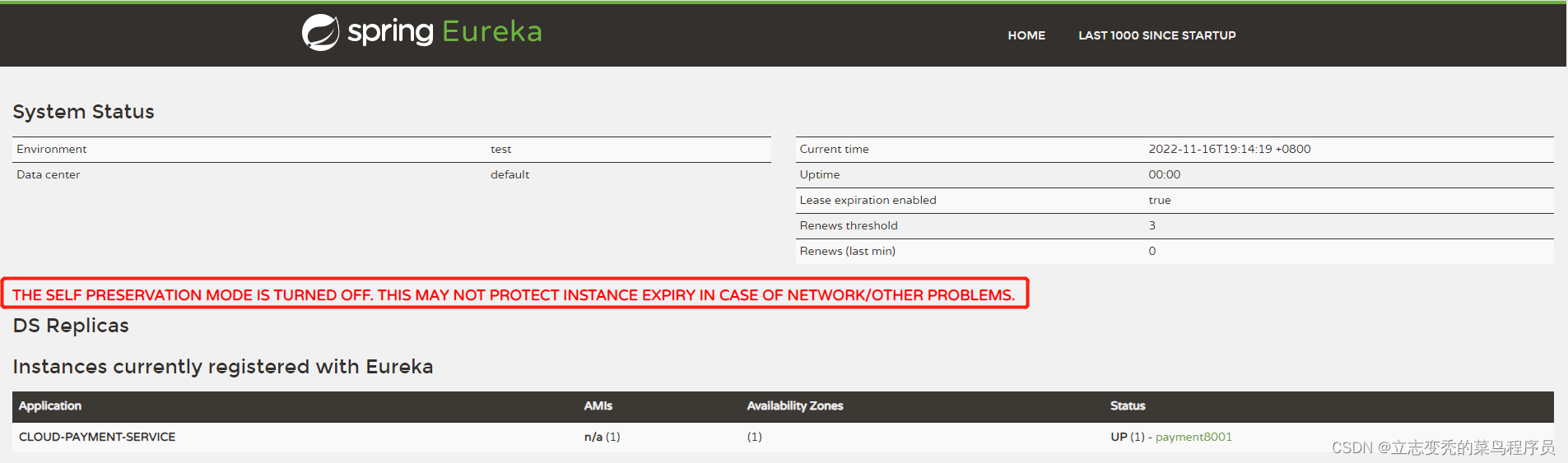Select the 'UP (1)' status text
This screenshot has height=463, width=1568.
tap(1127, 437)
